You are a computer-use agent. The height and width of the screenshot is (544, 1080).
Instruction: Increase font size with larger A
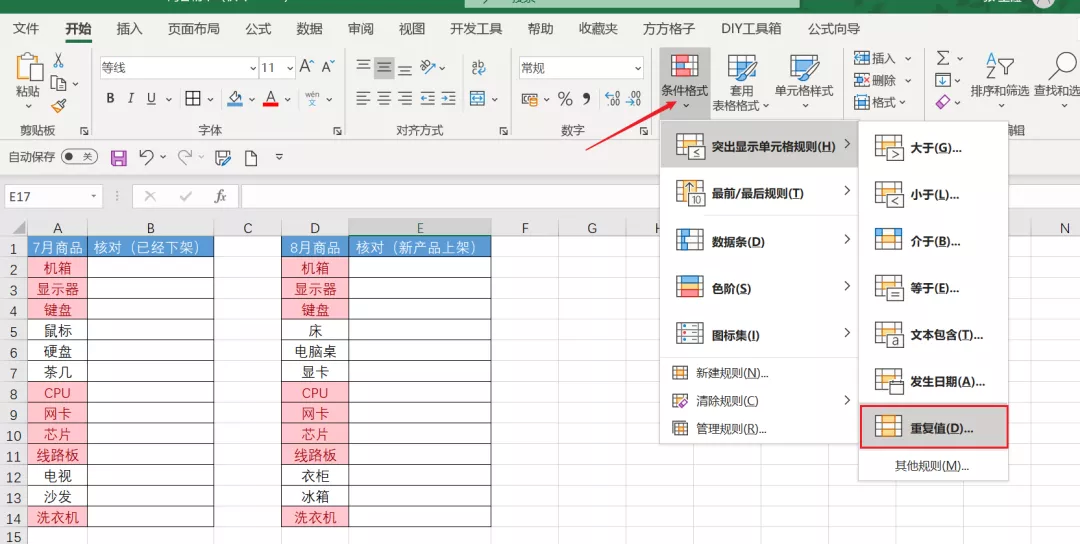307,67
